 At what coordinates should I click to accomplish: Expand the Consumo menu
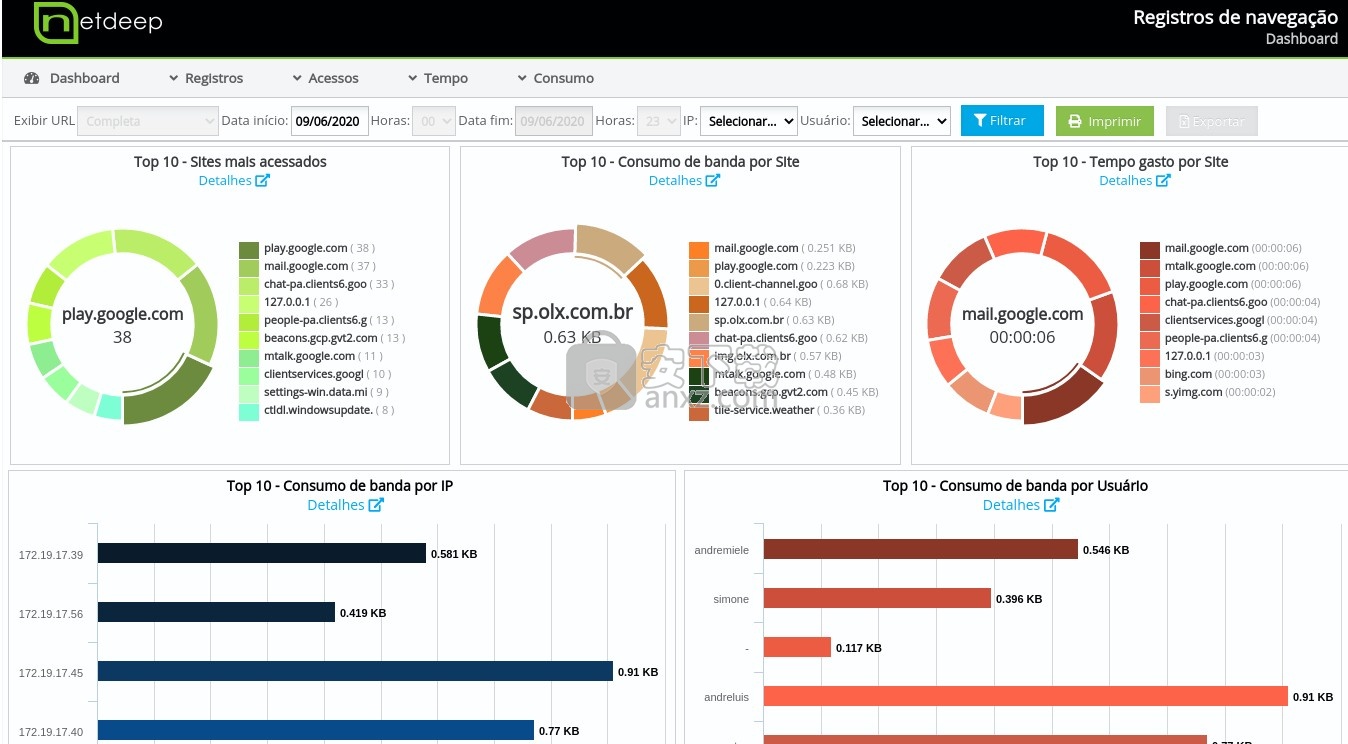[555, 78]
